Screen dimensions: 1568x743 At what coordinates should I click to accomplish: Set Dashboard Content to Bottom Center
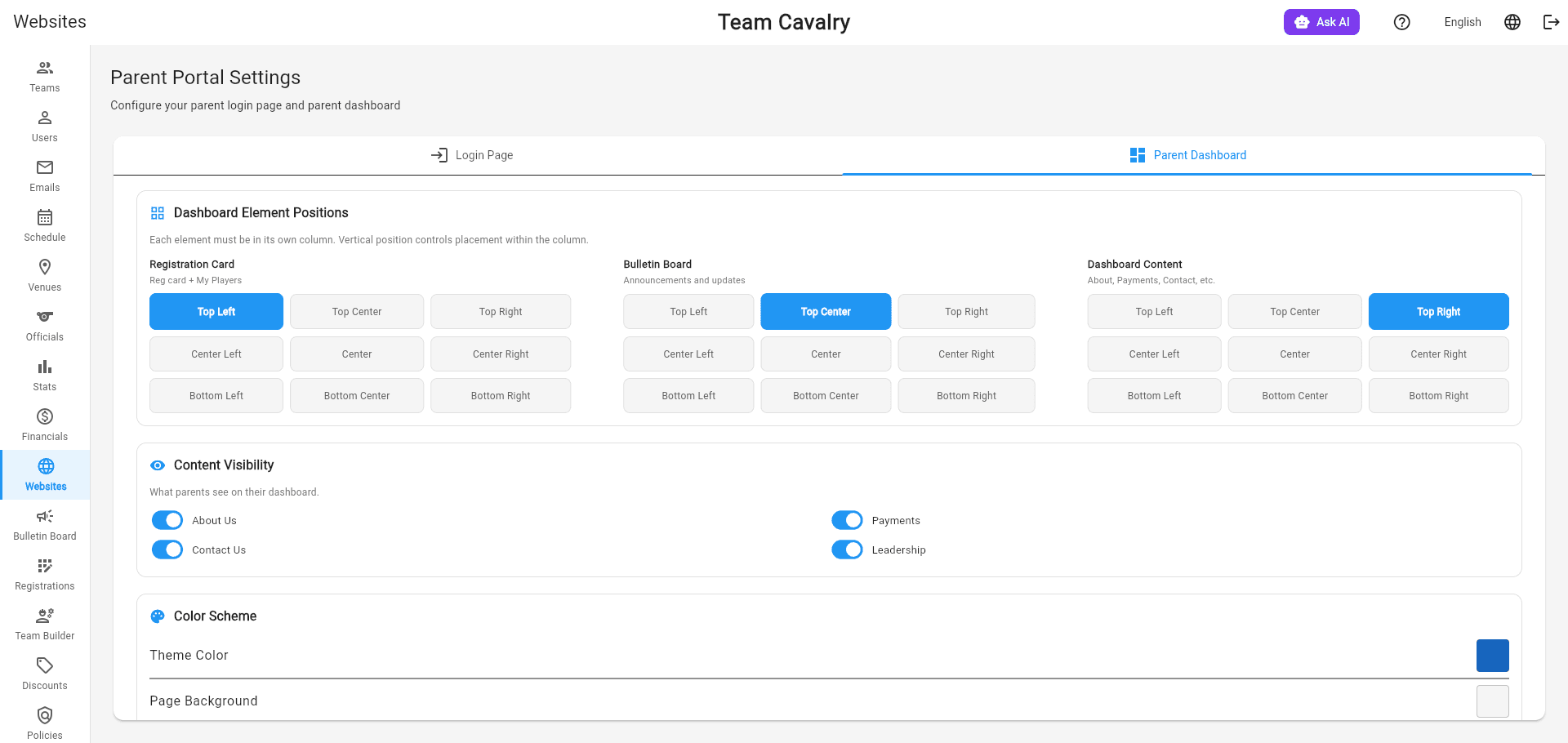click(x=1294, y=396)
